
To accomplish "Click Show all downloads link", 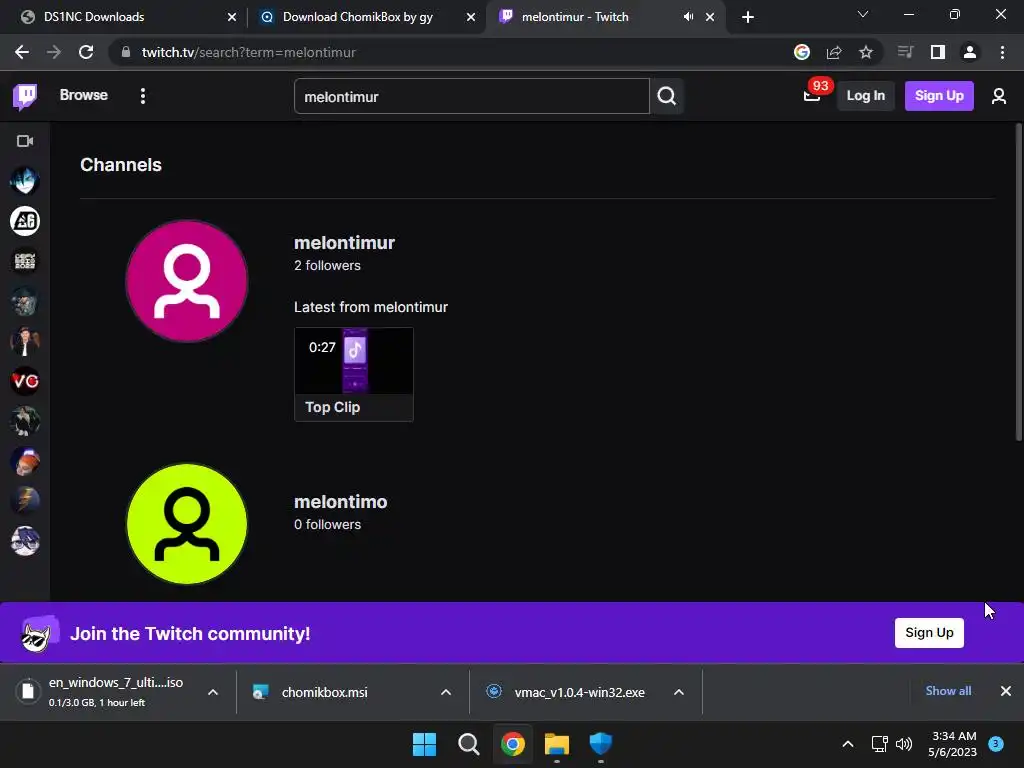I will click(x=948, y=691).
